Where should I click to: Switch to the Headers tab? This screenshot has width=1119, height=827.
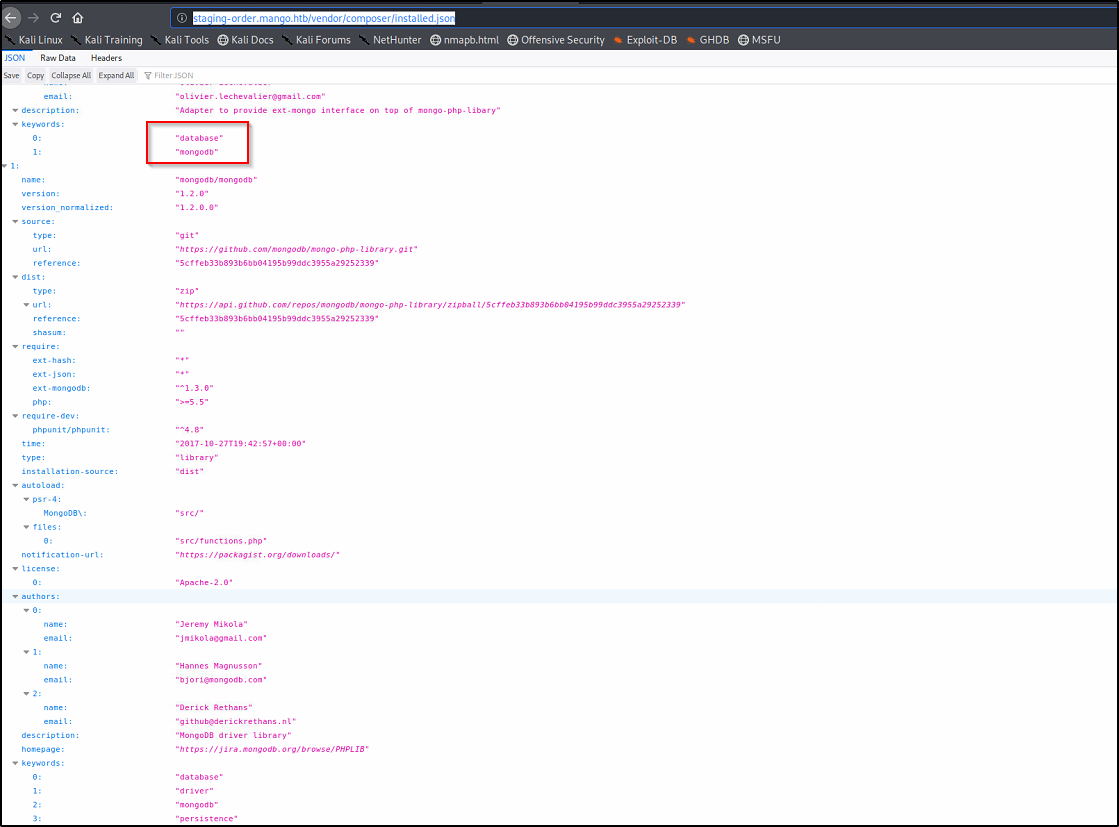106,58
